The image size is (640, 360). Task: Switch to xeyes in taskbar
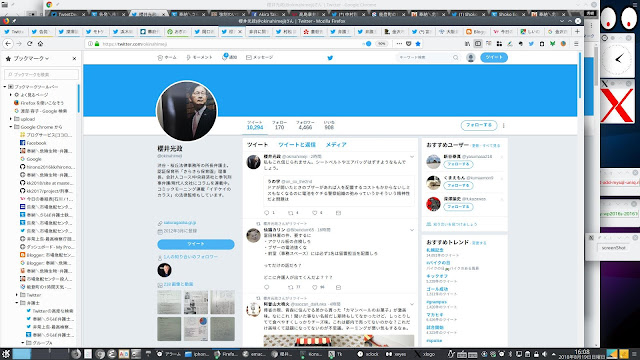tap(396, 354)
